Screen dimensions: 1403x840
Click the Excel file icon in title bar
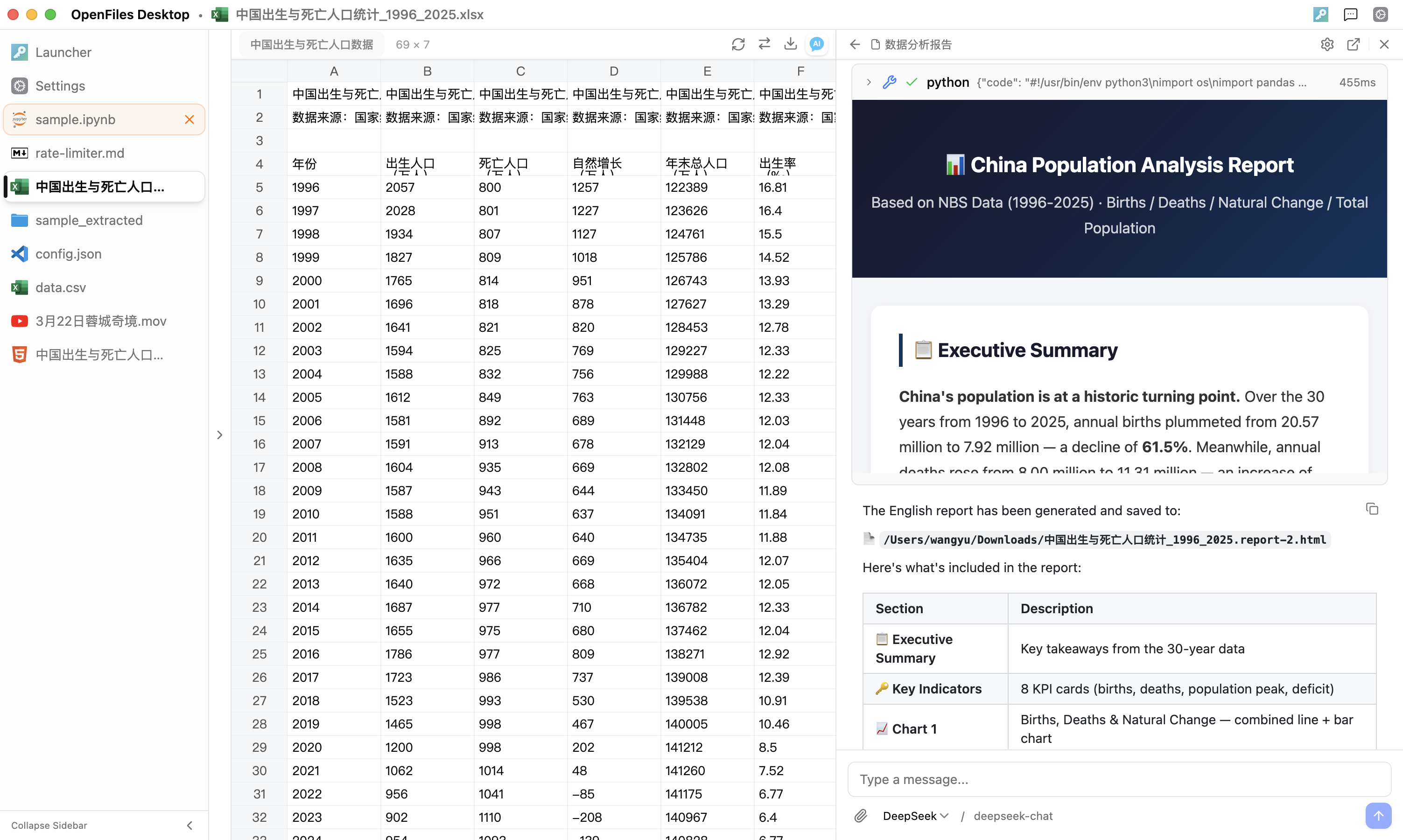[x=219, y=14]
